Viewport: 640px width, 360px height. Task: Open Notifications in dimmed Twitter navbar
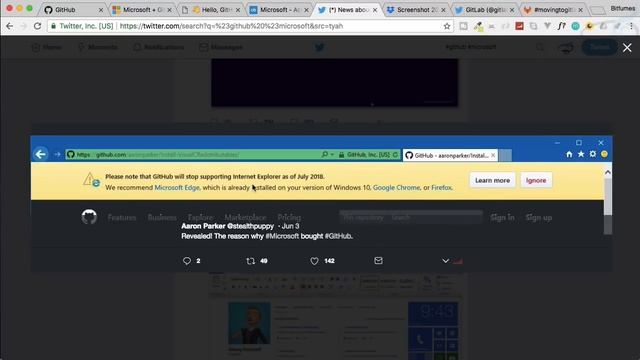coord(158,47)
